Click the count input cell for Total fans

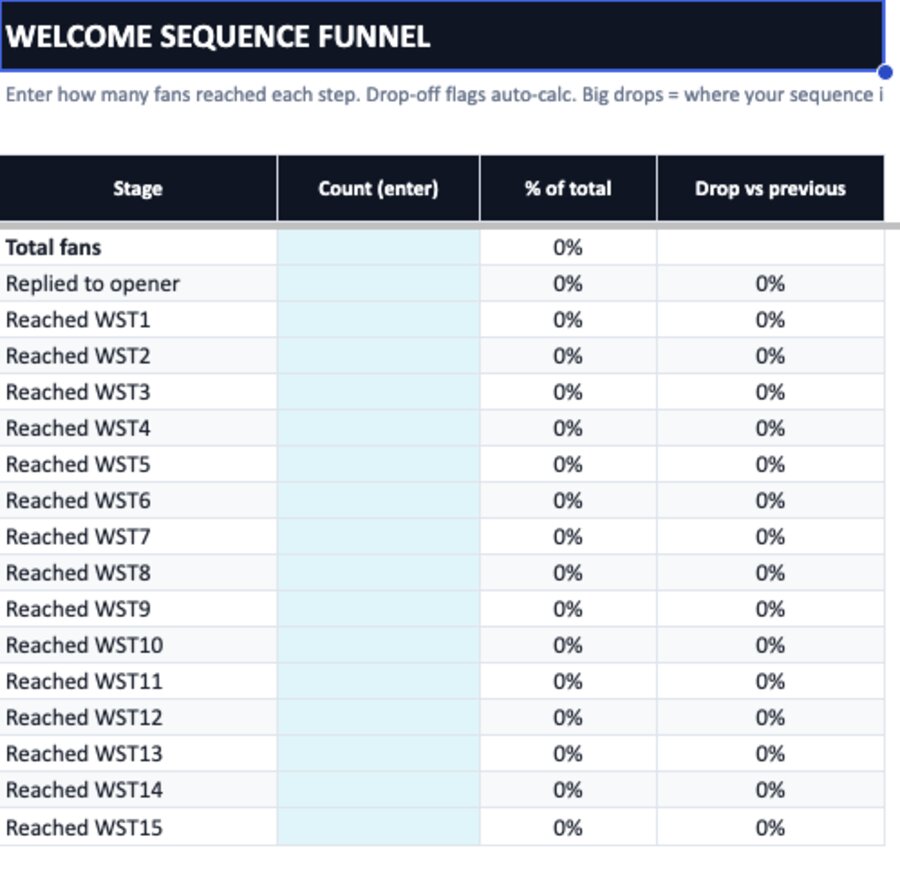pyautogui.click(x=378, y=247)
